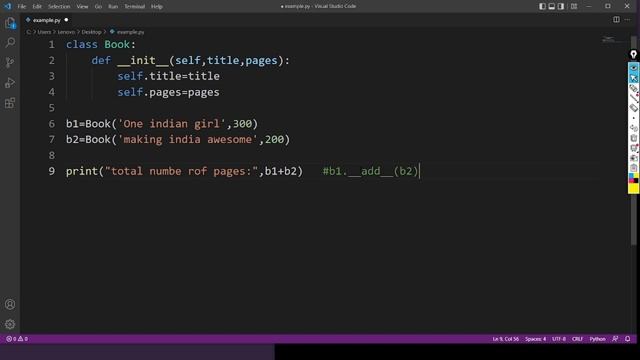The width and height of the screenshot is (640, 360).
Task: Click line number 9 in gutter
Action: [52, 171]
